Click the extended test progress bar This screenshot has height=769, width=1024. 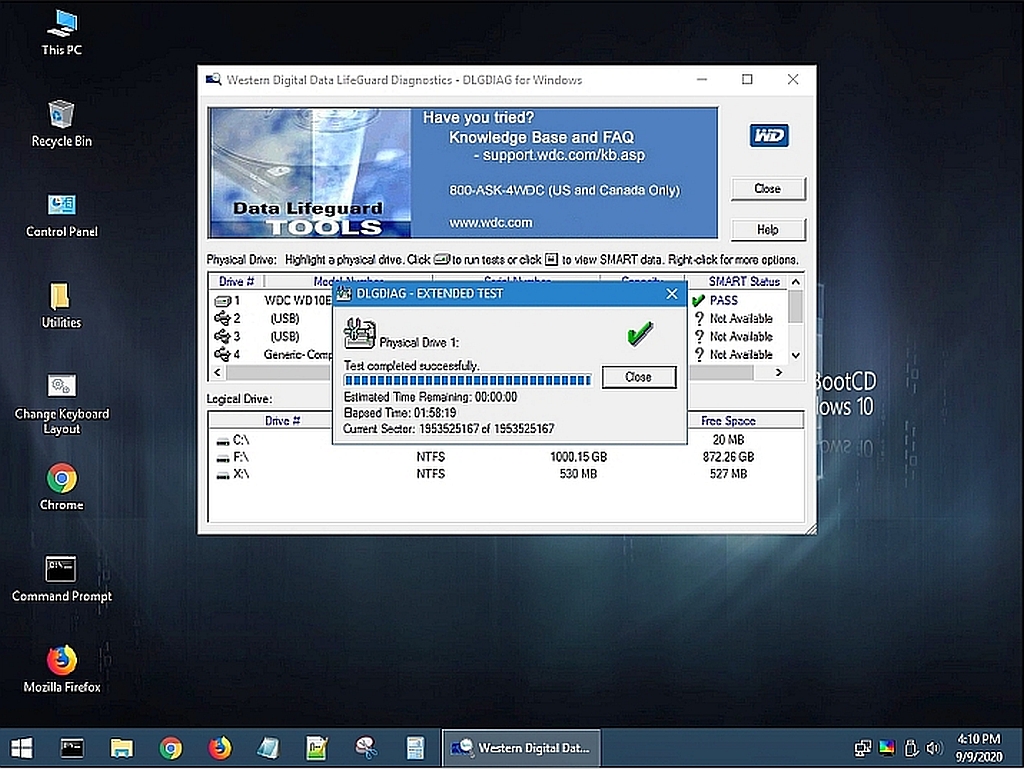[468, 380]
